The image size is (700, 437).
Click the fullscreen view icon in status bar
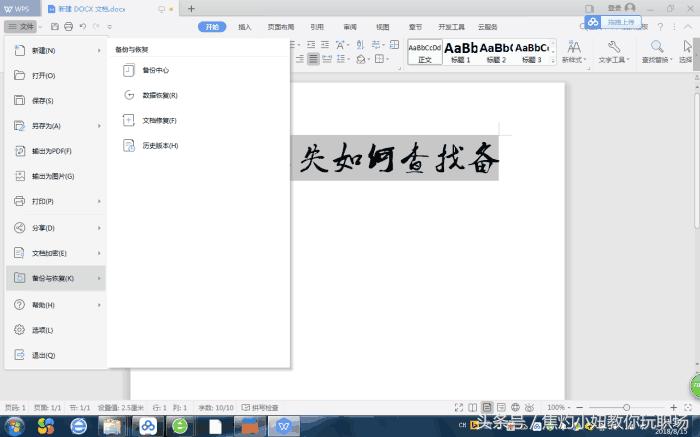coord(458,407)
